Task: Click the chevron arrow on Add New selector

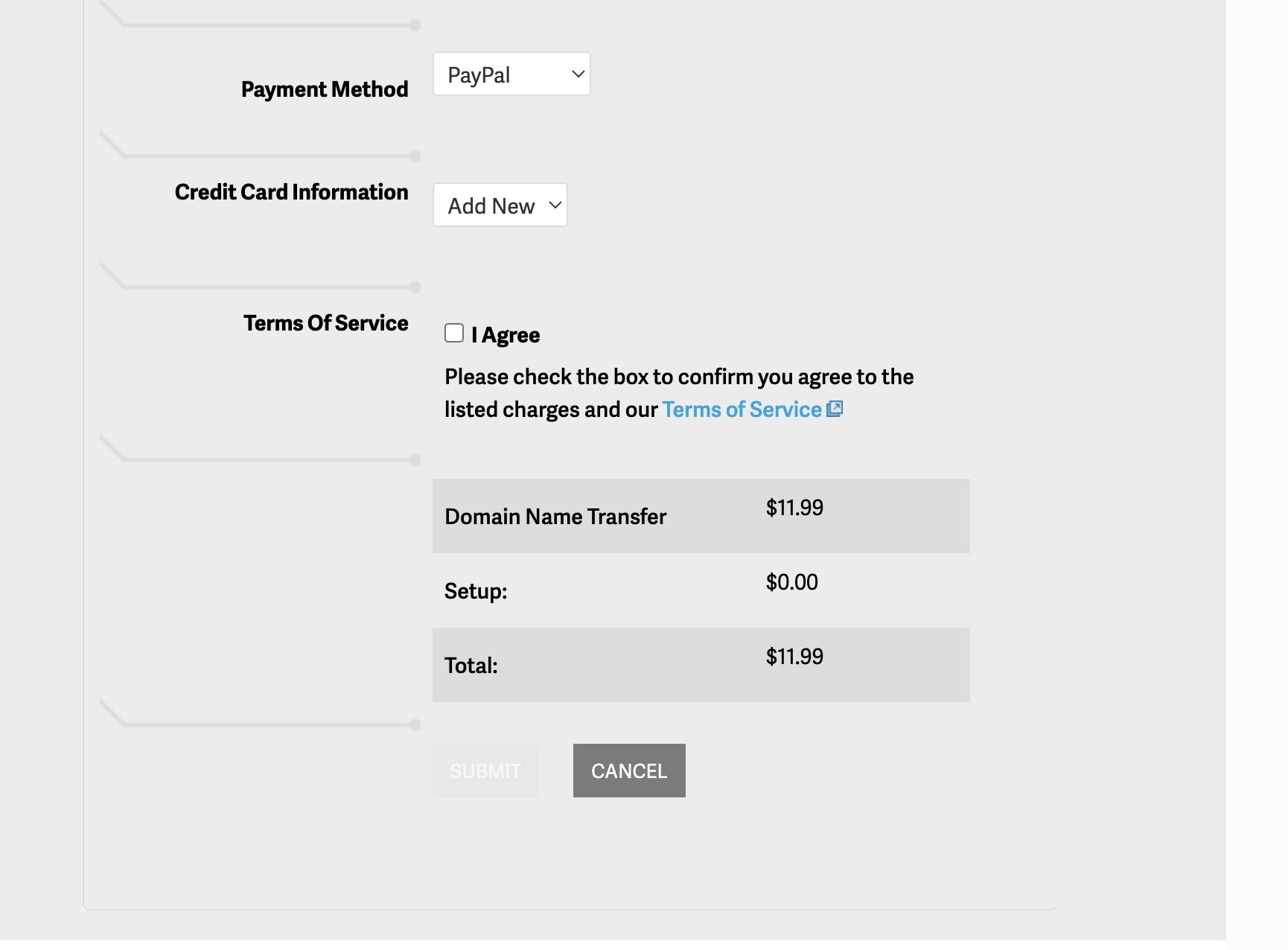Action: point(555,205)
